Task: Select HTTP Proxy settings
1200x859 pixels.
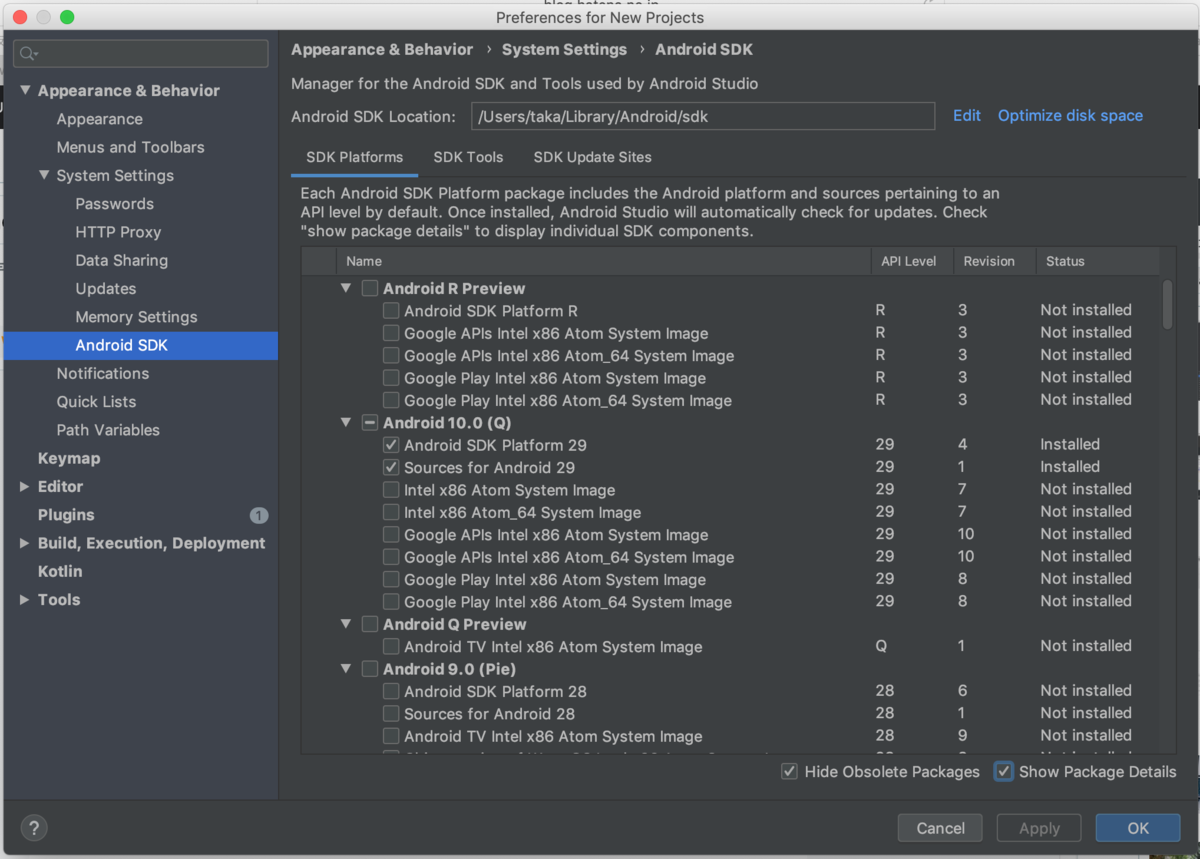Action: (x=118, y=232)
